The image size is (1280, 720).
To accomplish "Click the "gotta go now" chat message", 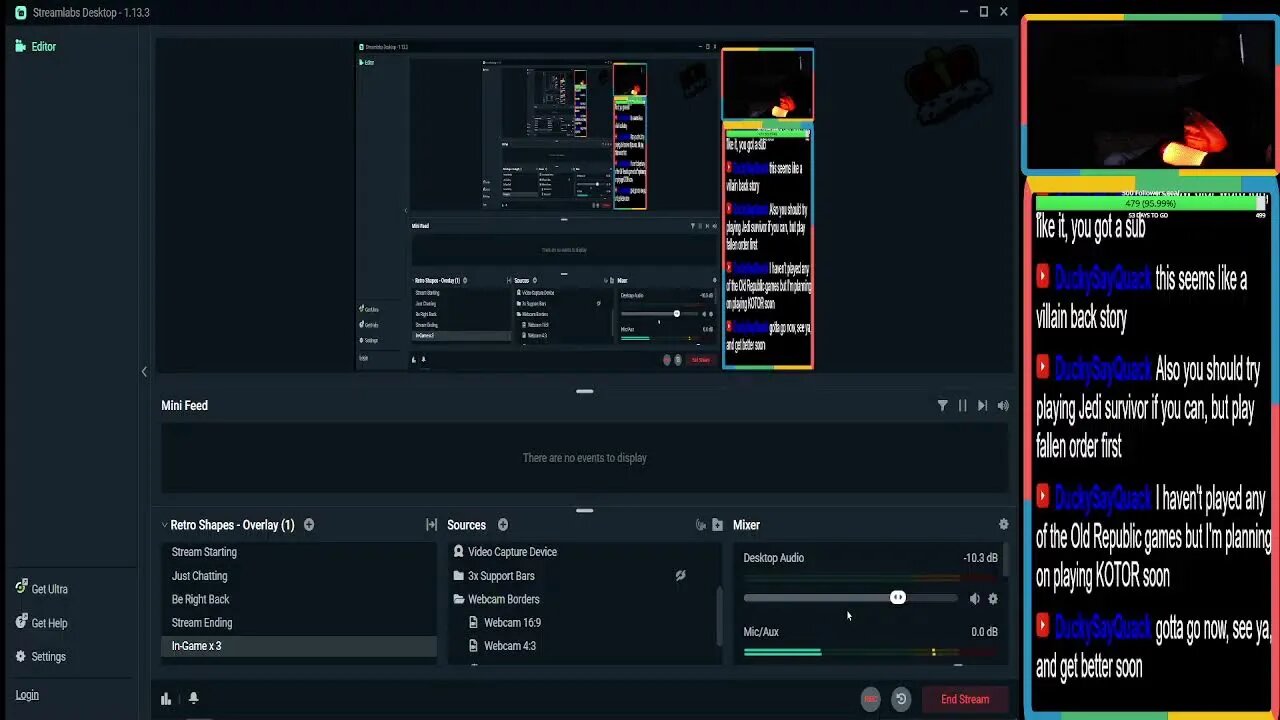I will coord(1152,647).
